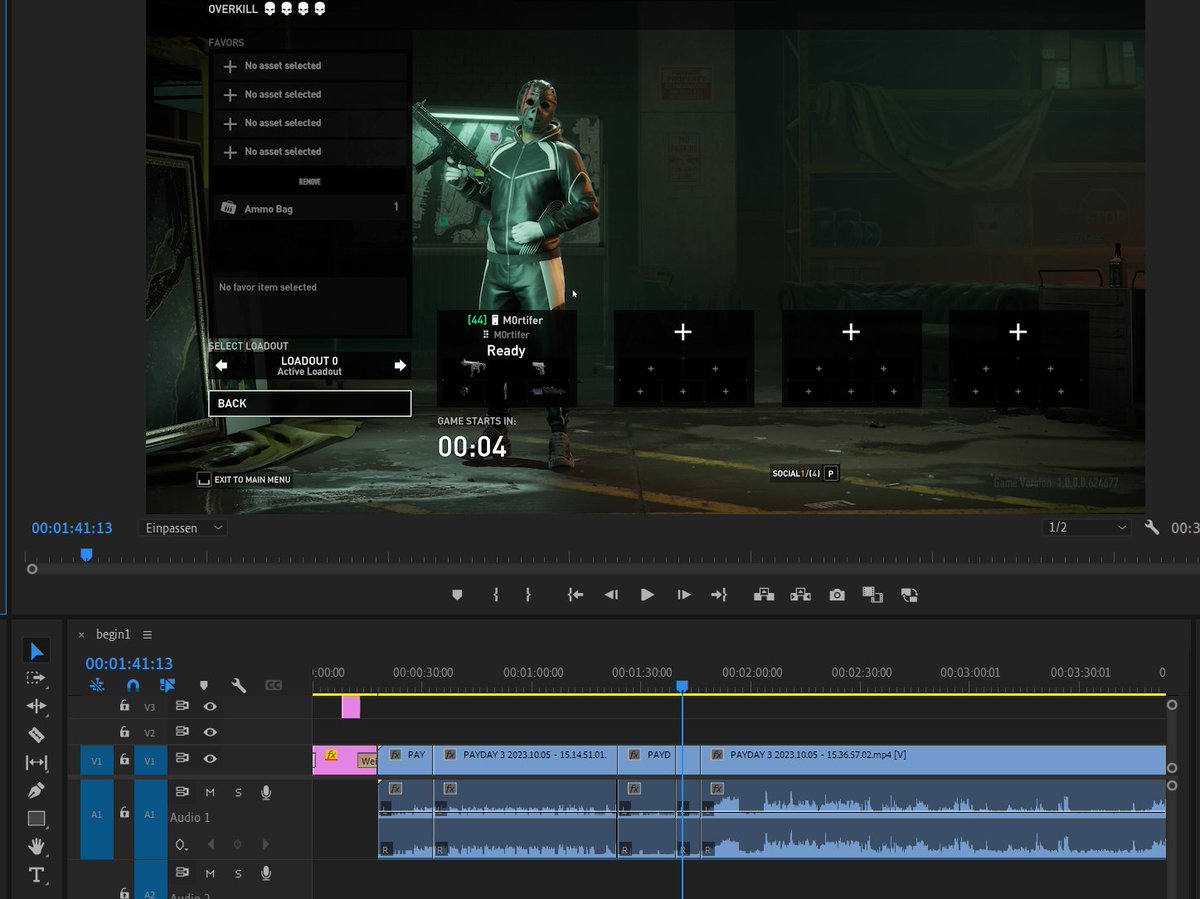Toggle V2 track lock

pos(123,732)
